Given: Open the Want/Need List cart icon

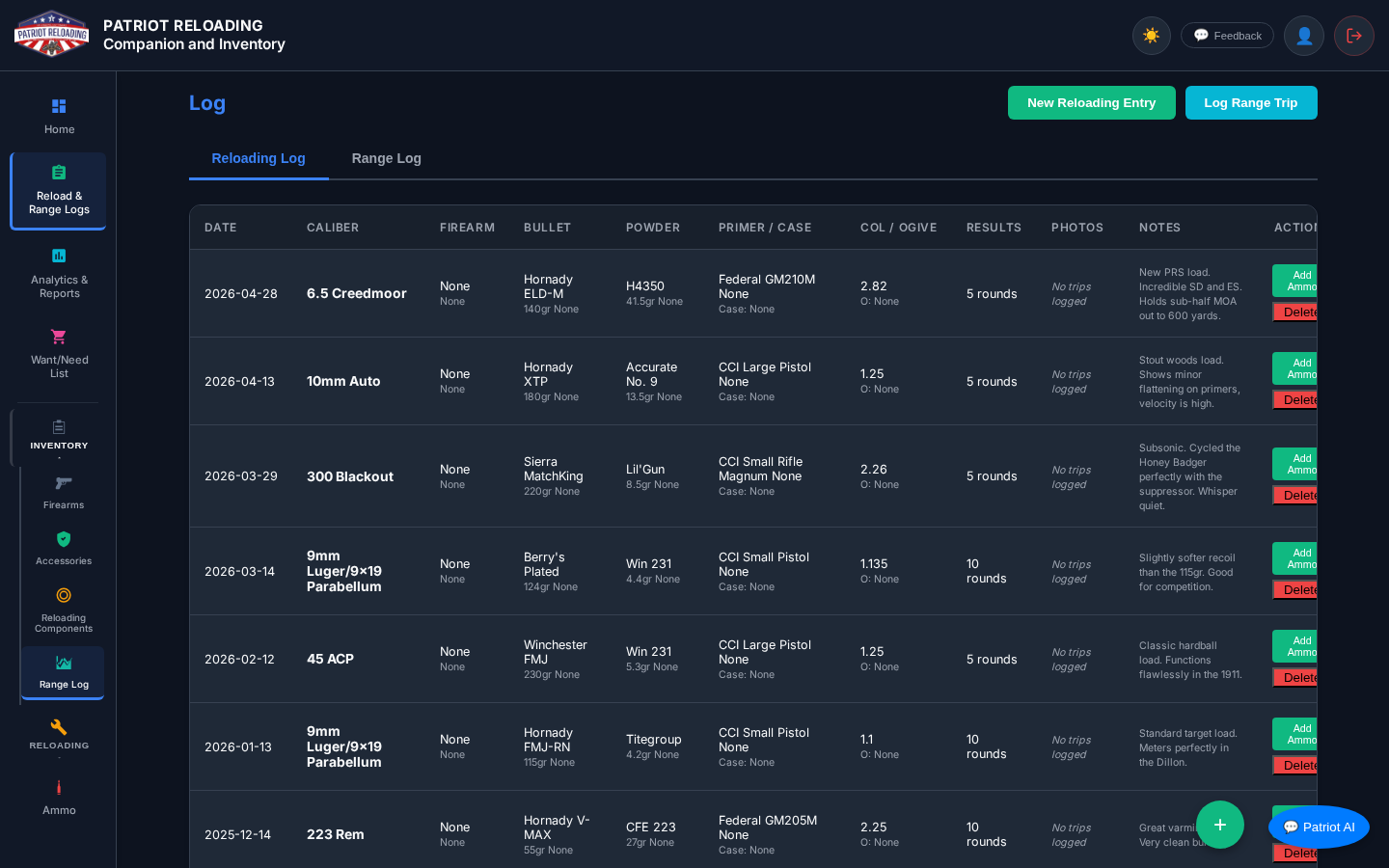Looking at the screenshot, I should [59, 337].
